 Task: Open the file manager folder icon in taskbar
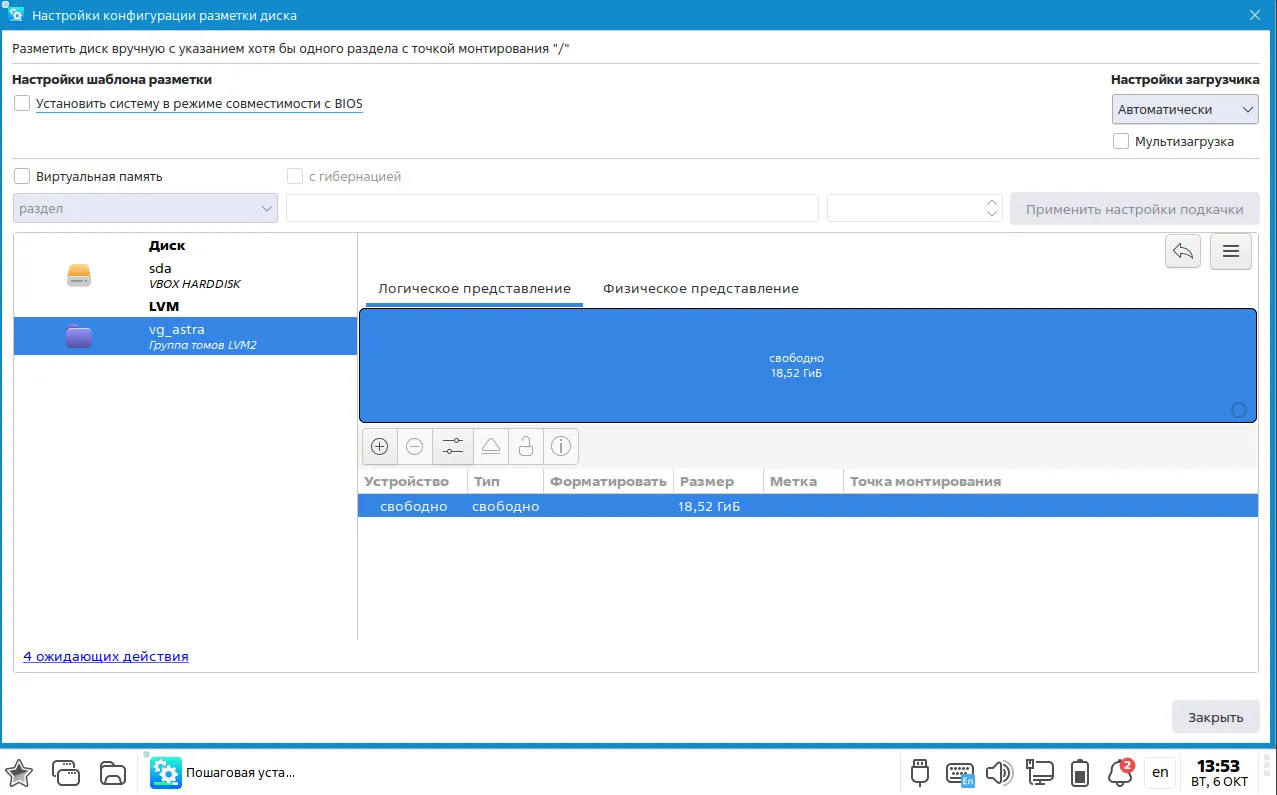click(113, 772)
